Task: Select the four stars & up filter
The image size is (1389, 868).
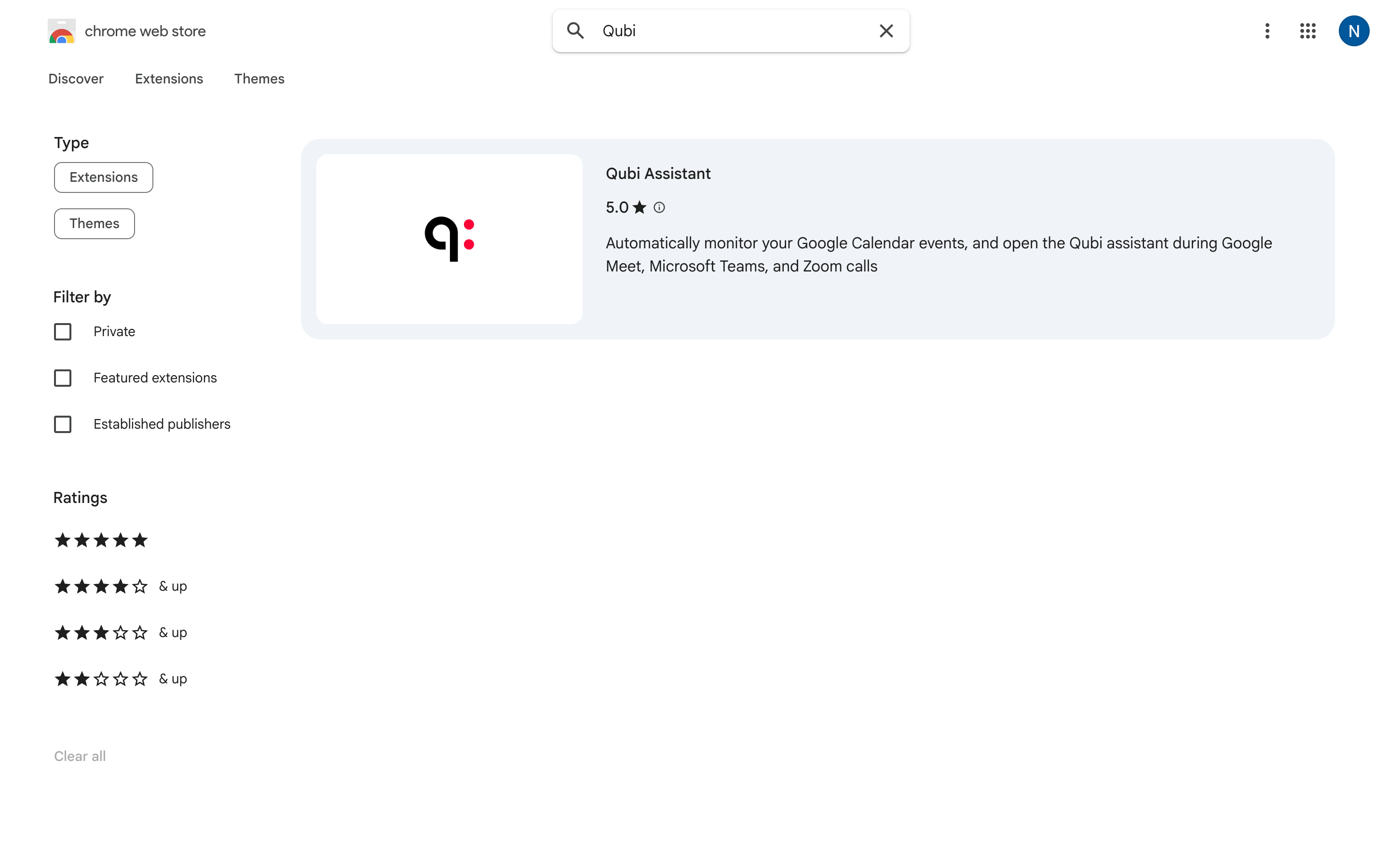Action: 121,587
